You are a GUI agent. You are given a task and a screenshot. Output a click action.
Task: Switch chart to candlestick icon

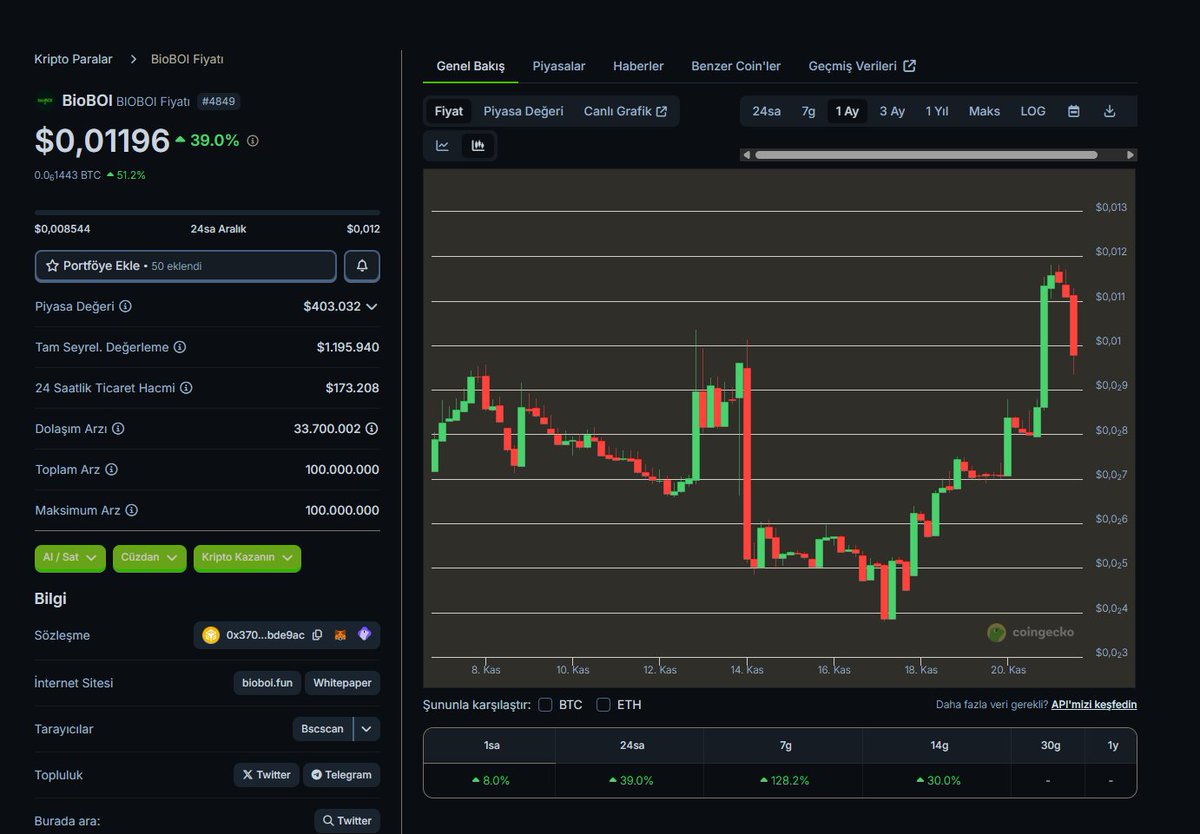(478, 145)
